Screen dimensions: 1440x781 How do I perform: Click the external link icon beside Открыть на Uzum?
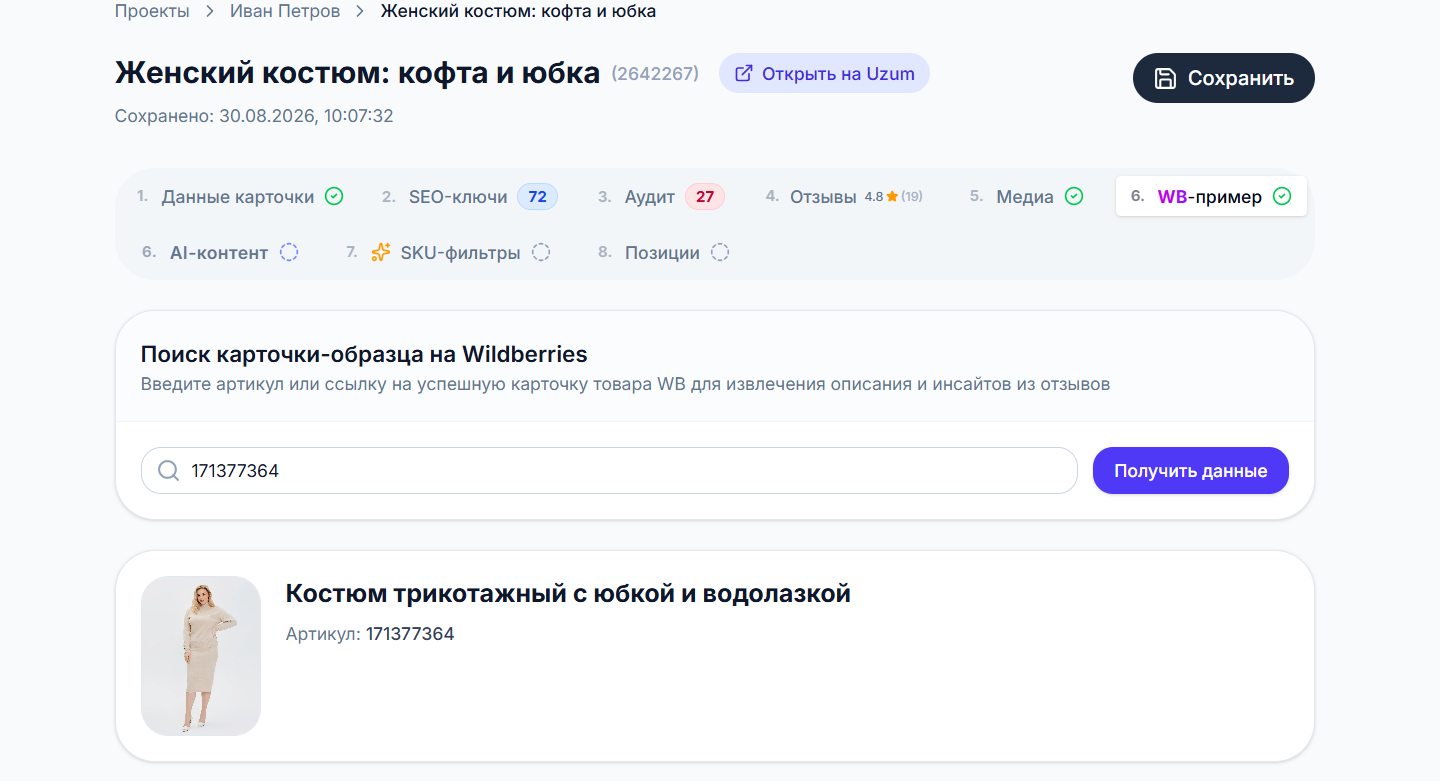(x=744, y=73)
